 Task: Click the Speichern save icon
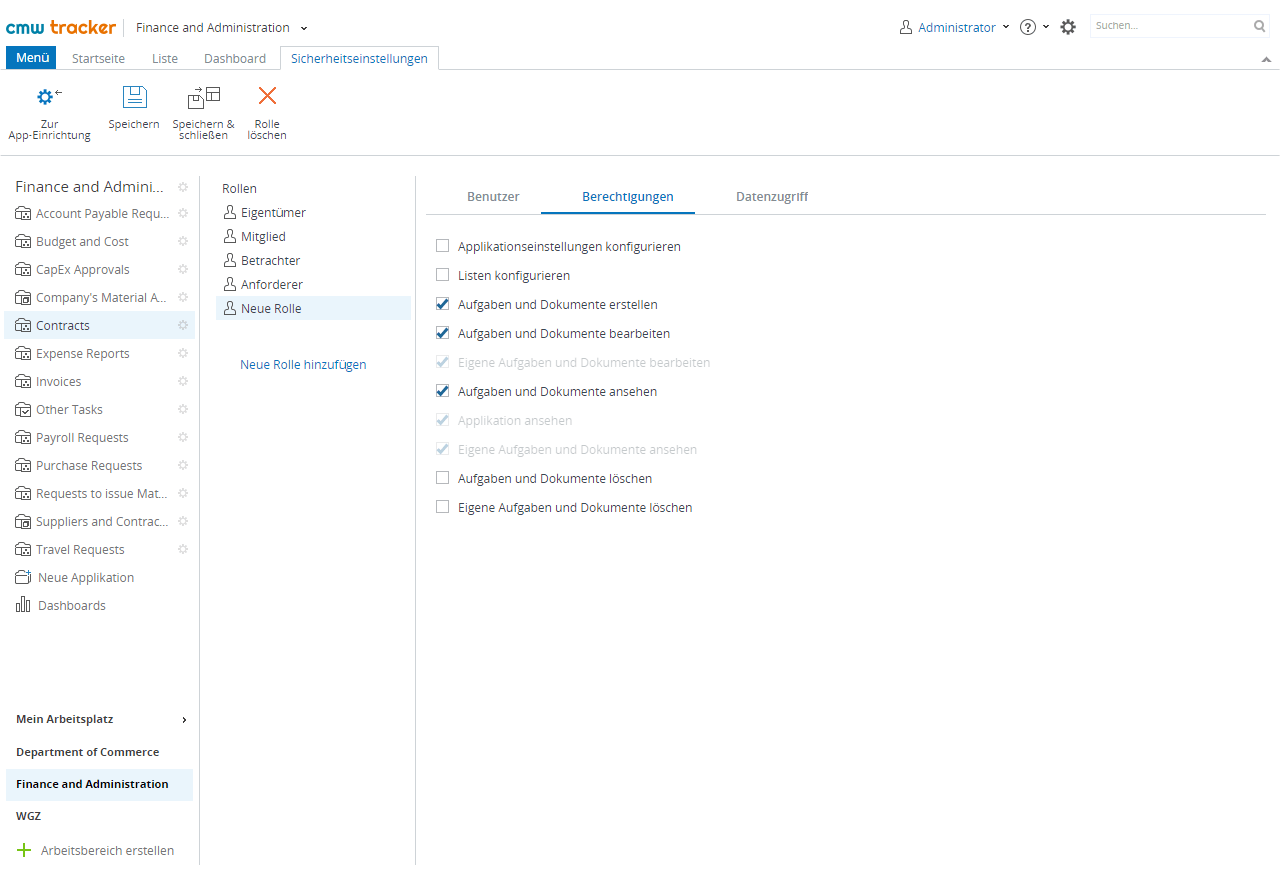pyautogui.click(x=134, y=96)
